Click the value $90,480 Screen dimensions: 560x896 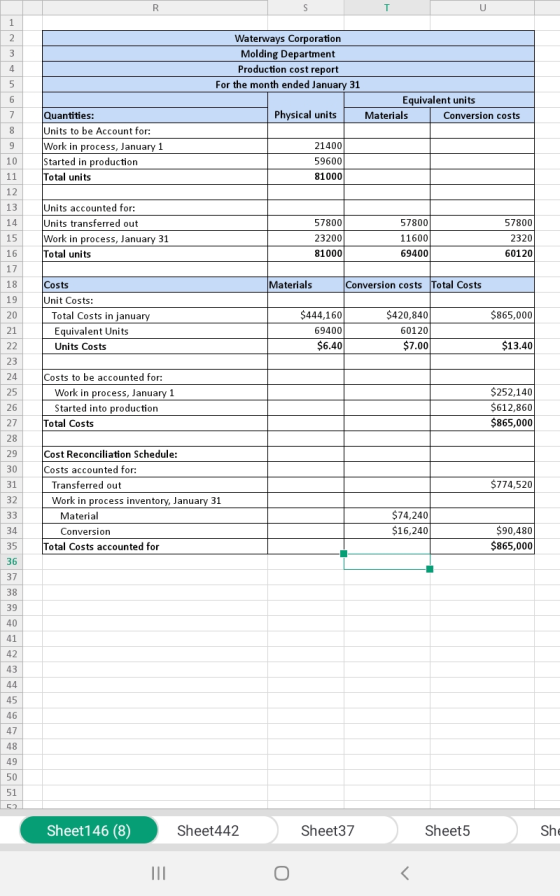[x=514, y=531]
